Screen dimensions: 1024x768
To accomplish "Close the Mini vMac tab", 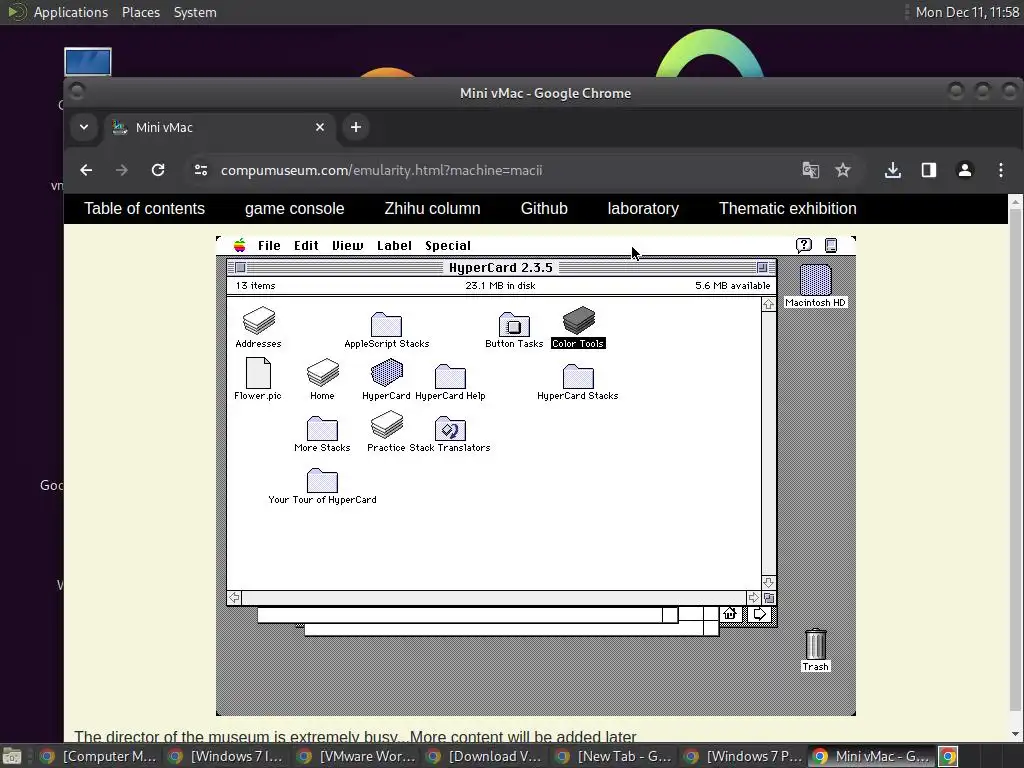I will tap(320, 127).
